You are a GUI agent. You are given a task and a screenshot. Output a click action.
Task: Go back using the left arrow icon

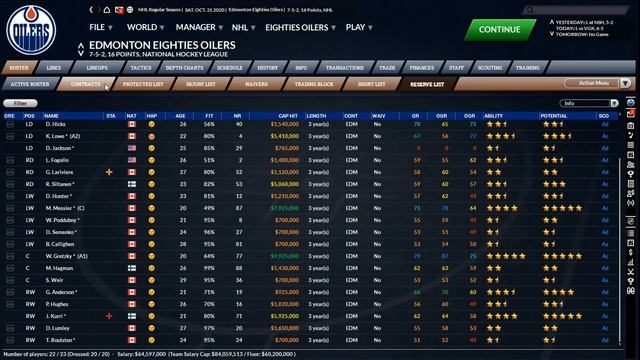(x=91, y=10)
